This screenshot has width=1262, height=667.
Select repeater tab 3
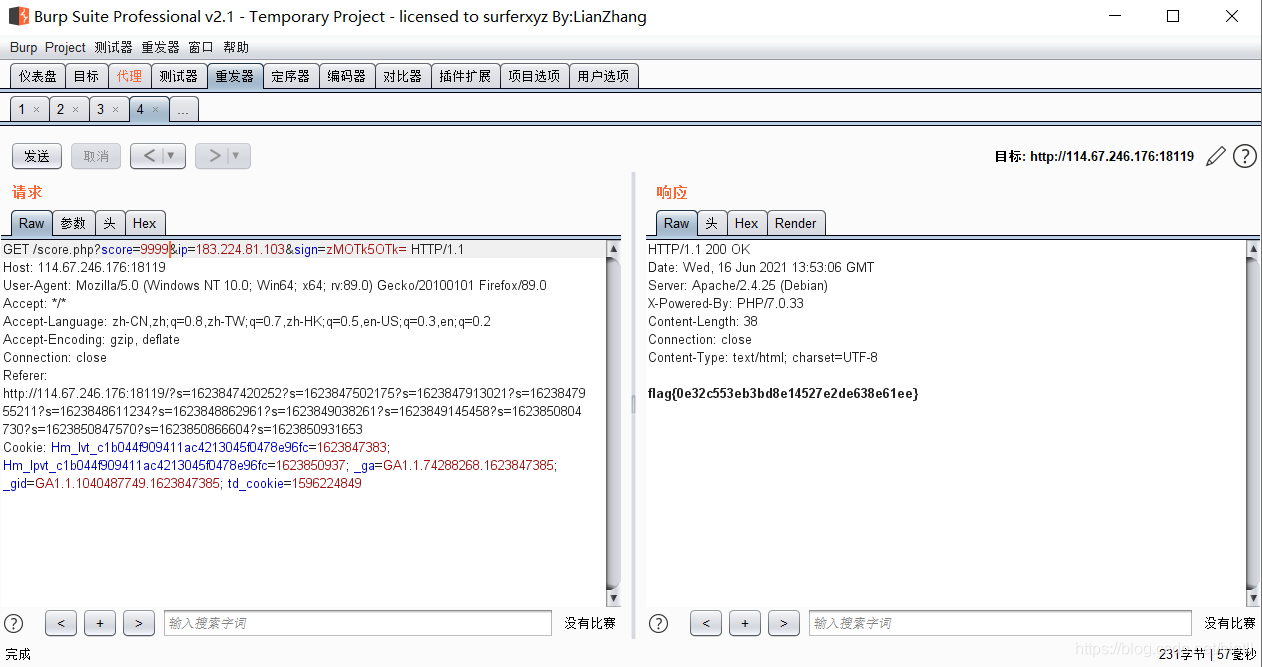(100, 110)
